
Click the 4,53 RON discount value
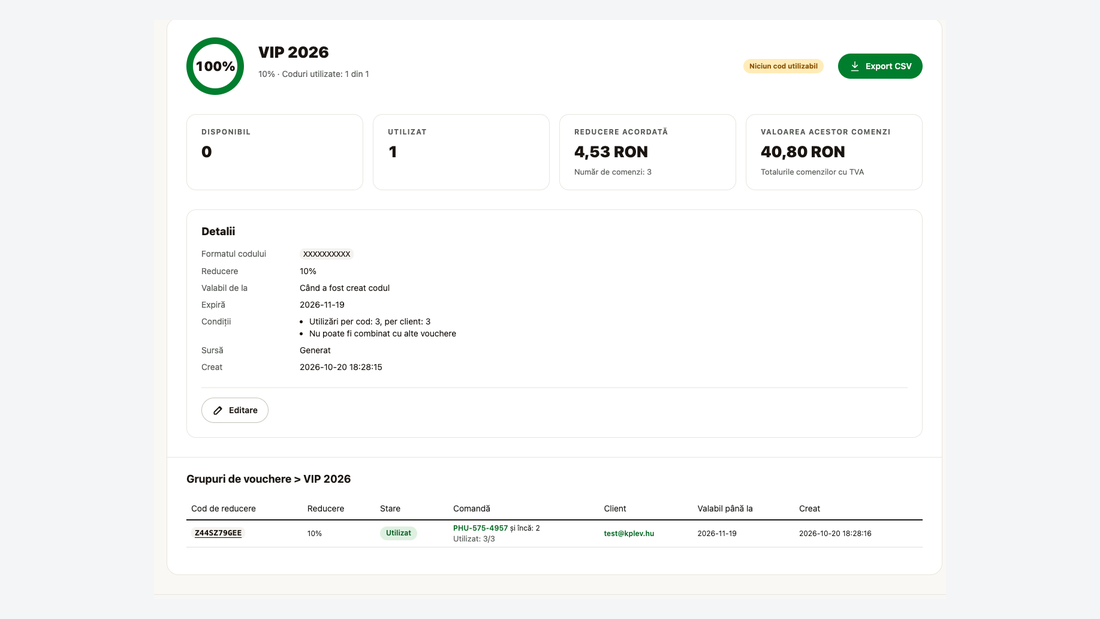pos(611,152)
